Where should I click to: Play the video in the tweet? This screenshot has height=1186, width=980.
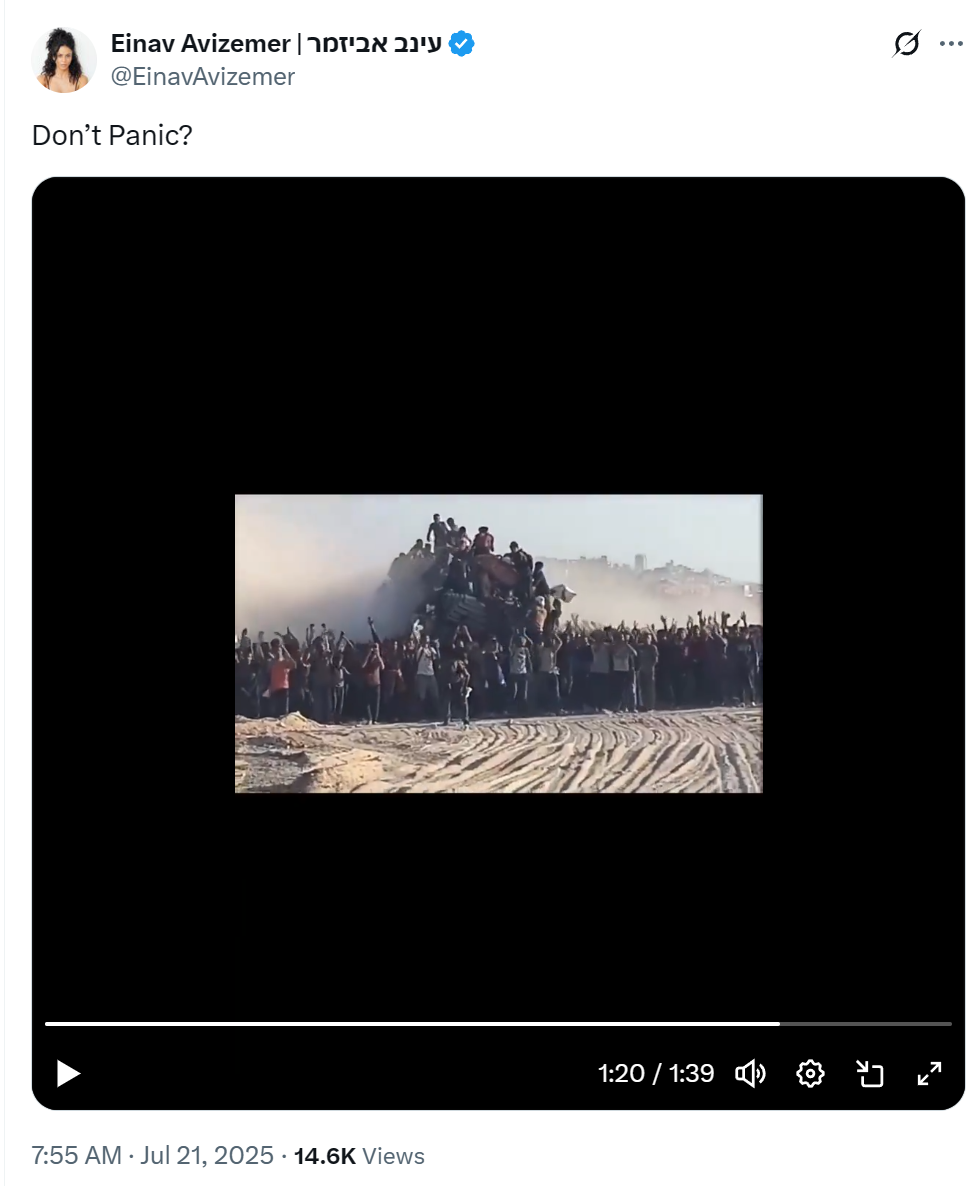[68, 1073]
